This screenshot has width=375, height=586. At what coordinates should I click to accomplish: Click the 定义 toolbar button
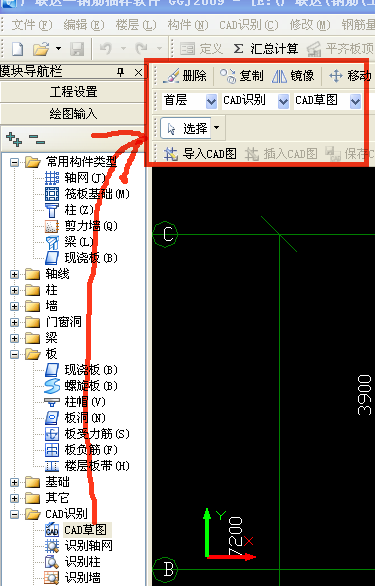point(201,49)
